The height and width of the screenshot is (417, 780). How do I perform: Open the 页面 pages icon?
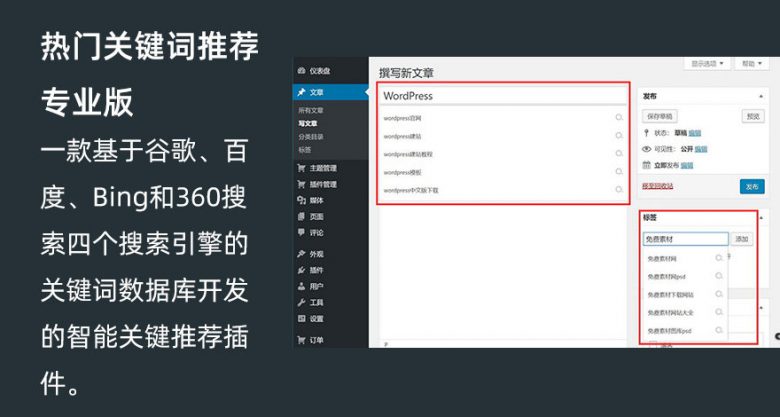click(301, 216)
